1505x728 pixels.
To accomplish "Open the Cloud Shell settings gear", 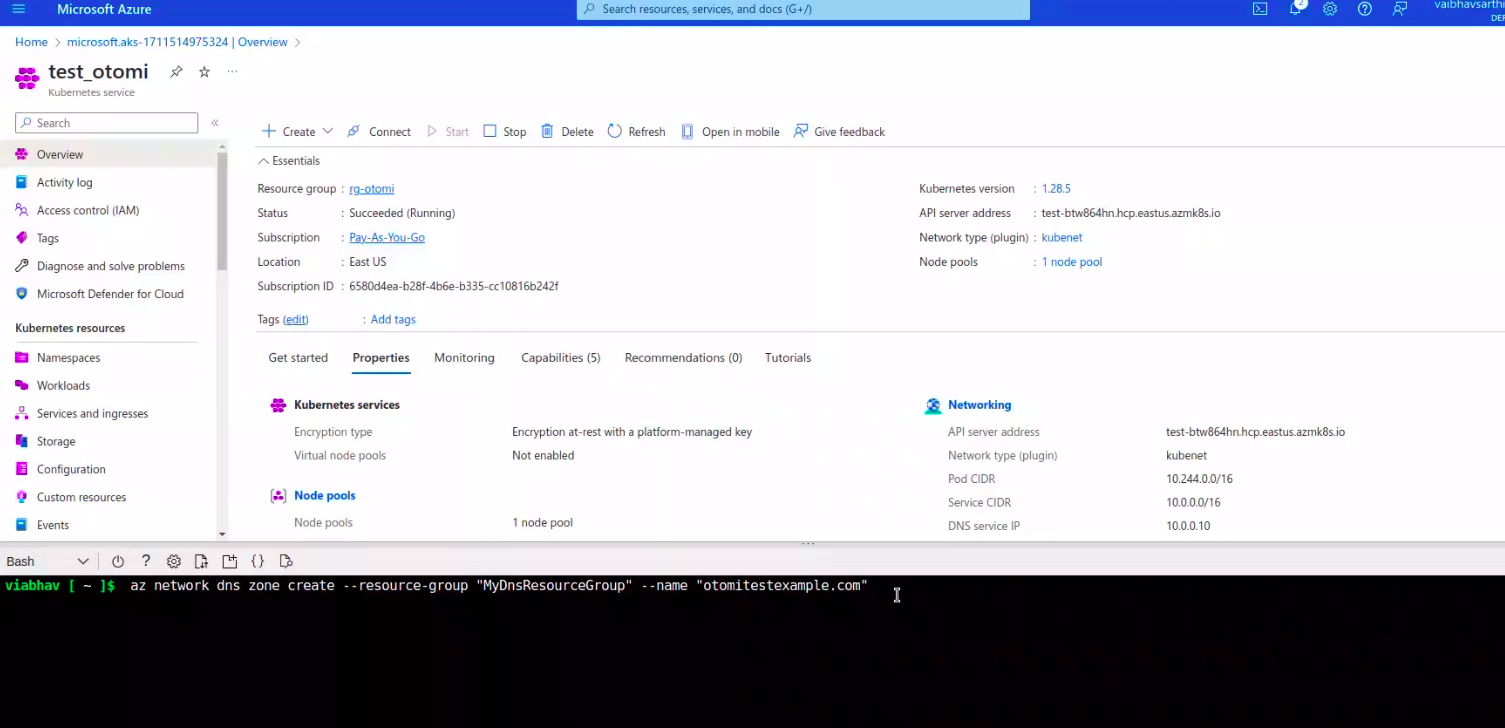I will pos(174,562).
